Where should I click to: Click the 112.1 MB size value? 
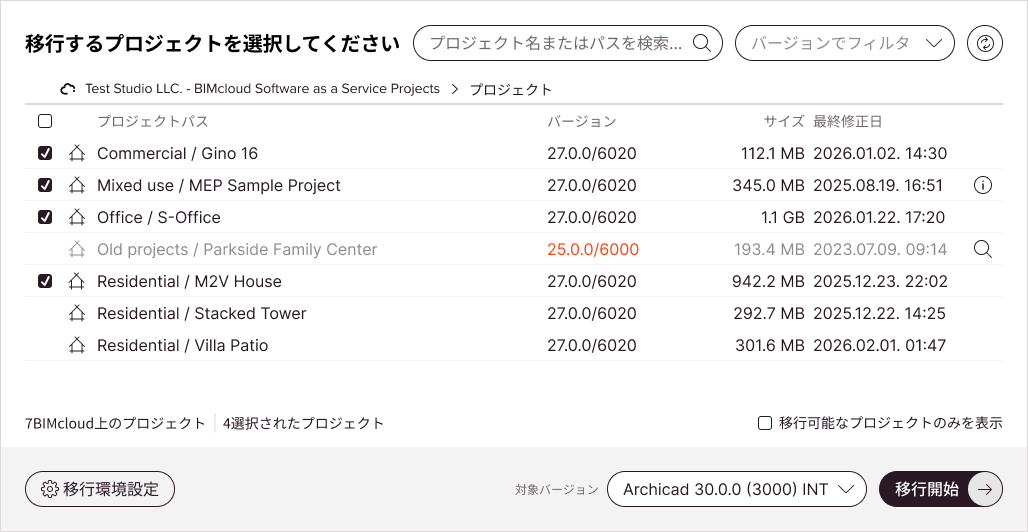point(772,153)
